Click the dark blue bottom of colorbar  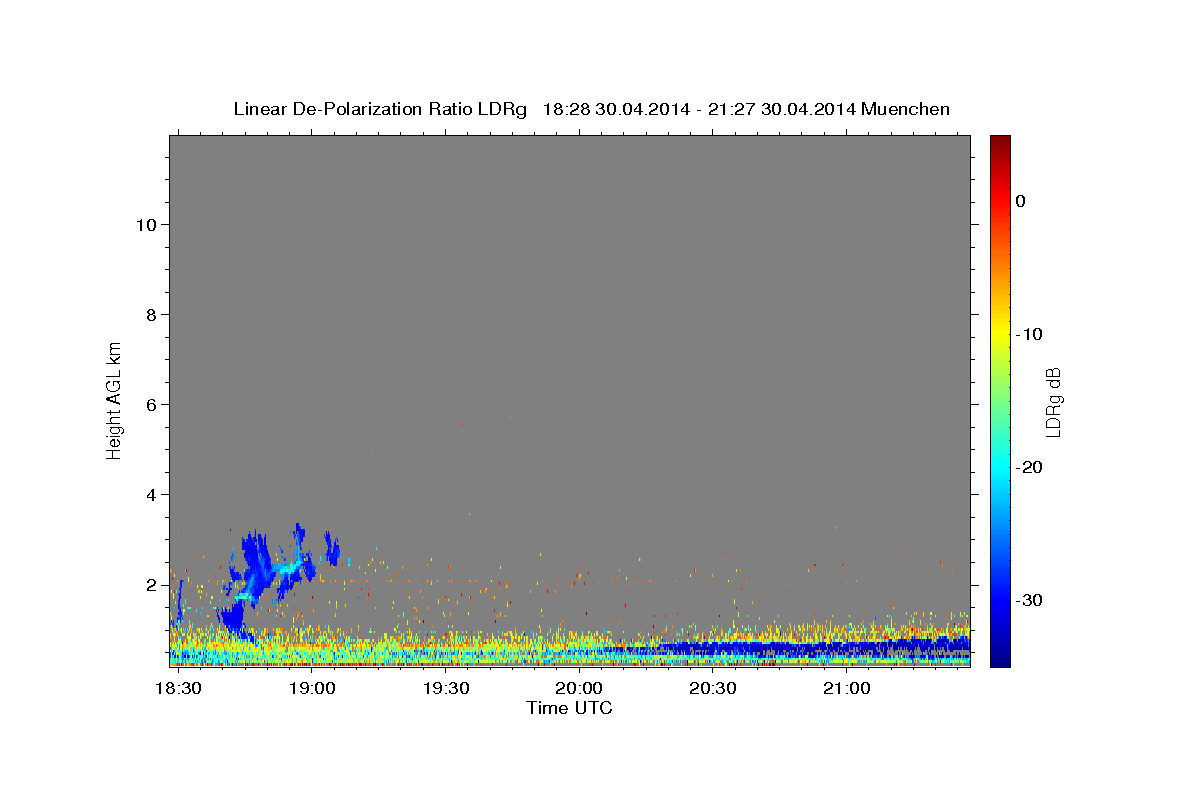(x=1000, y=655)
